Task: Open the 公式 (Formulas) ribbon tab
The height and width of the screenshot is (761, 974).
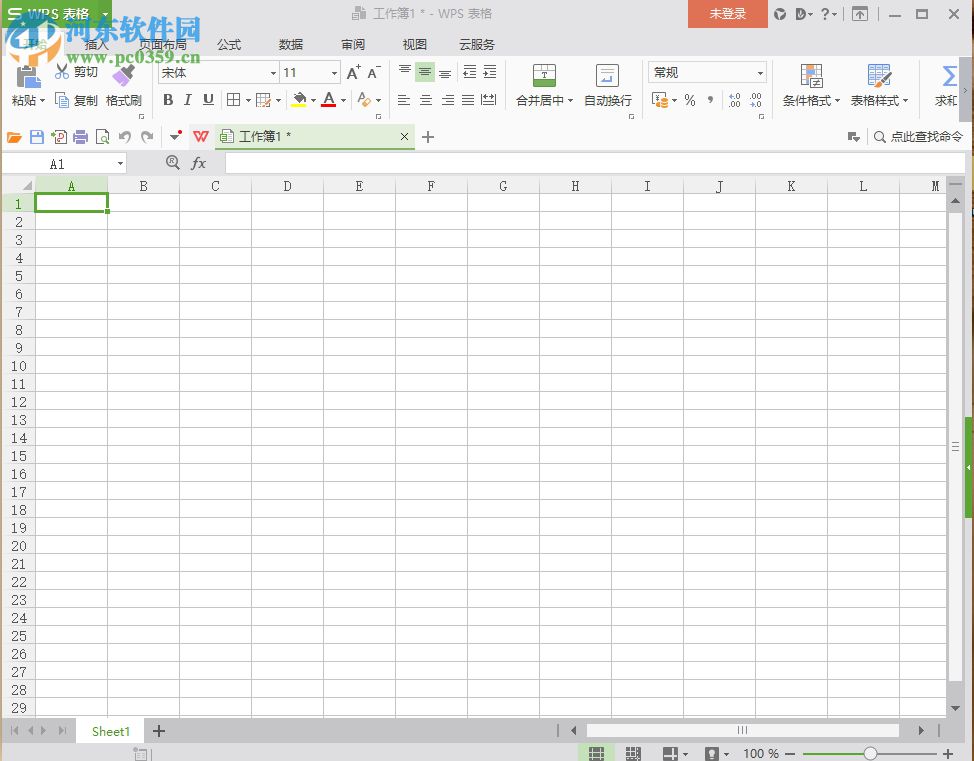Action: point(229,45)
